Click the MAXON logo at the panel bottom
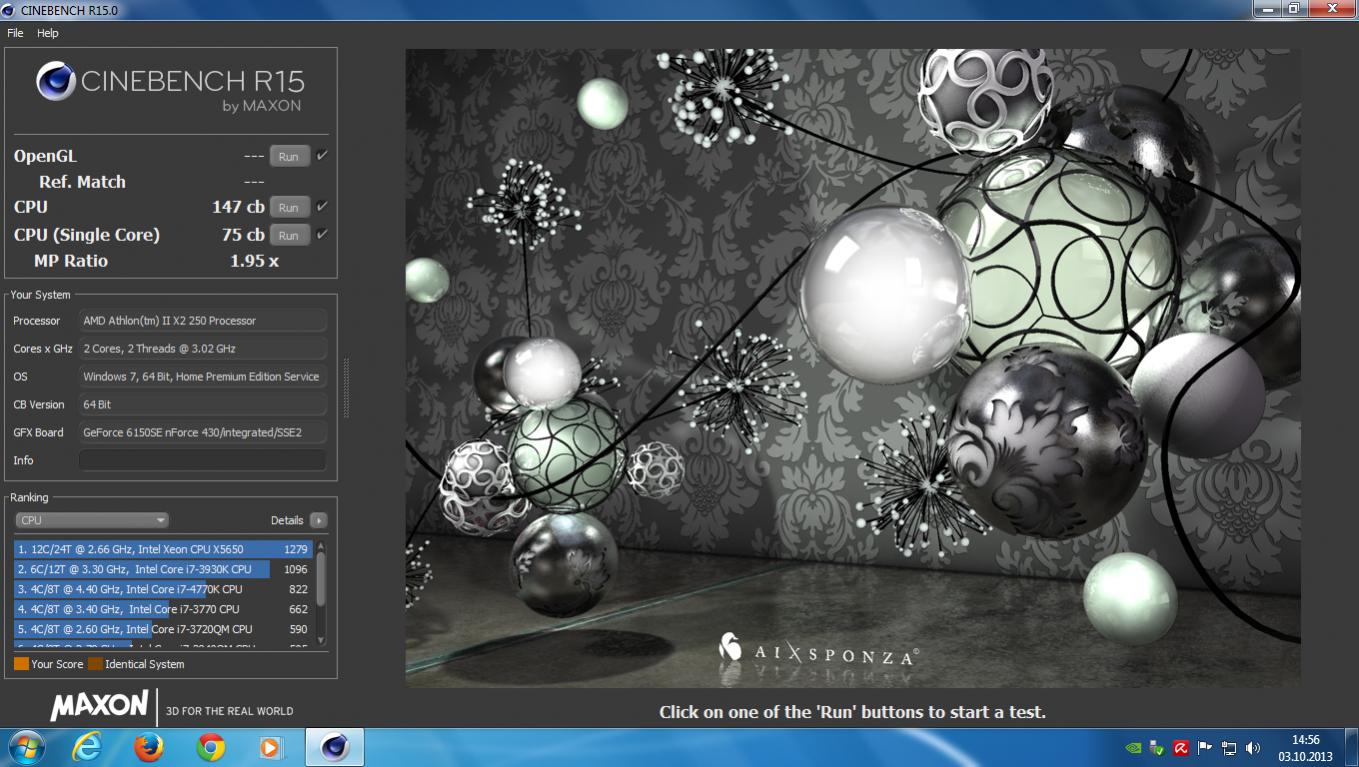The height and width of the screenshot is (767, 1359). (x=100, y=706)
